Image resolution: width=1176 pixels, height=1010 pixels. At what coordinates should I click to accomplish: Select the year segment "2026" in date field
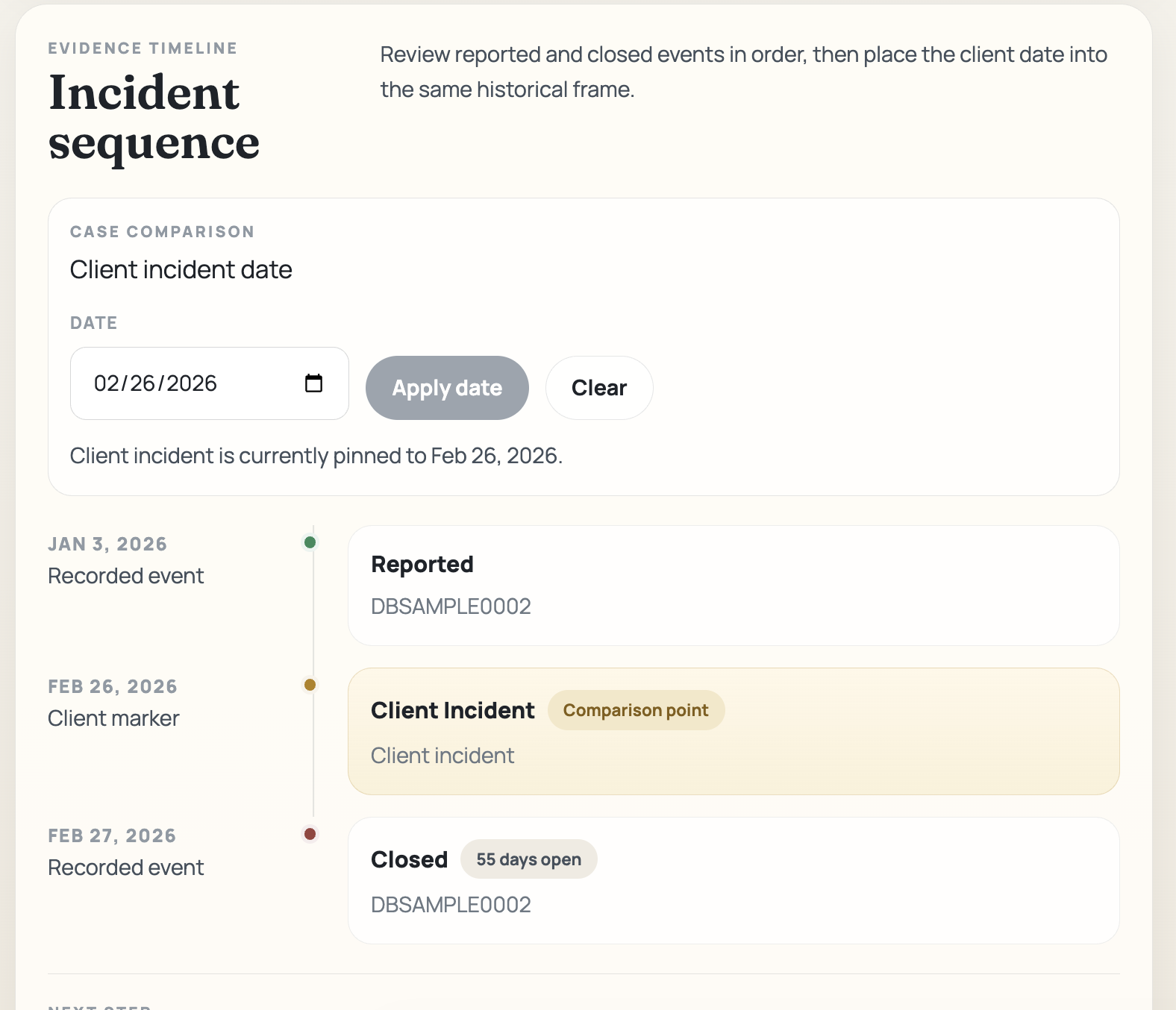coord(192,383)
